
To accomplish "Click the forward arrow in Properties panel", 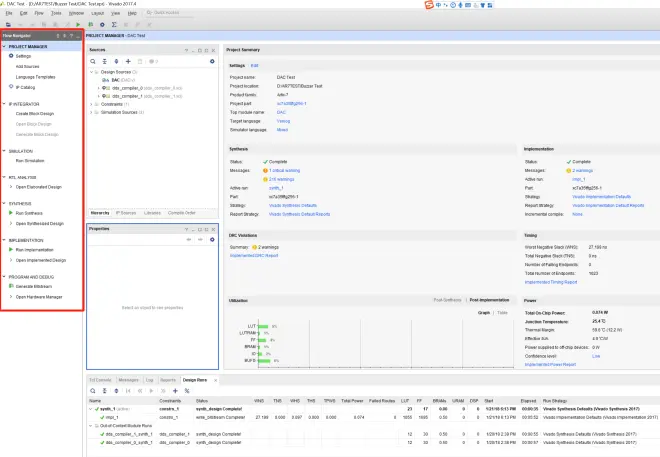I will (200, 239).
